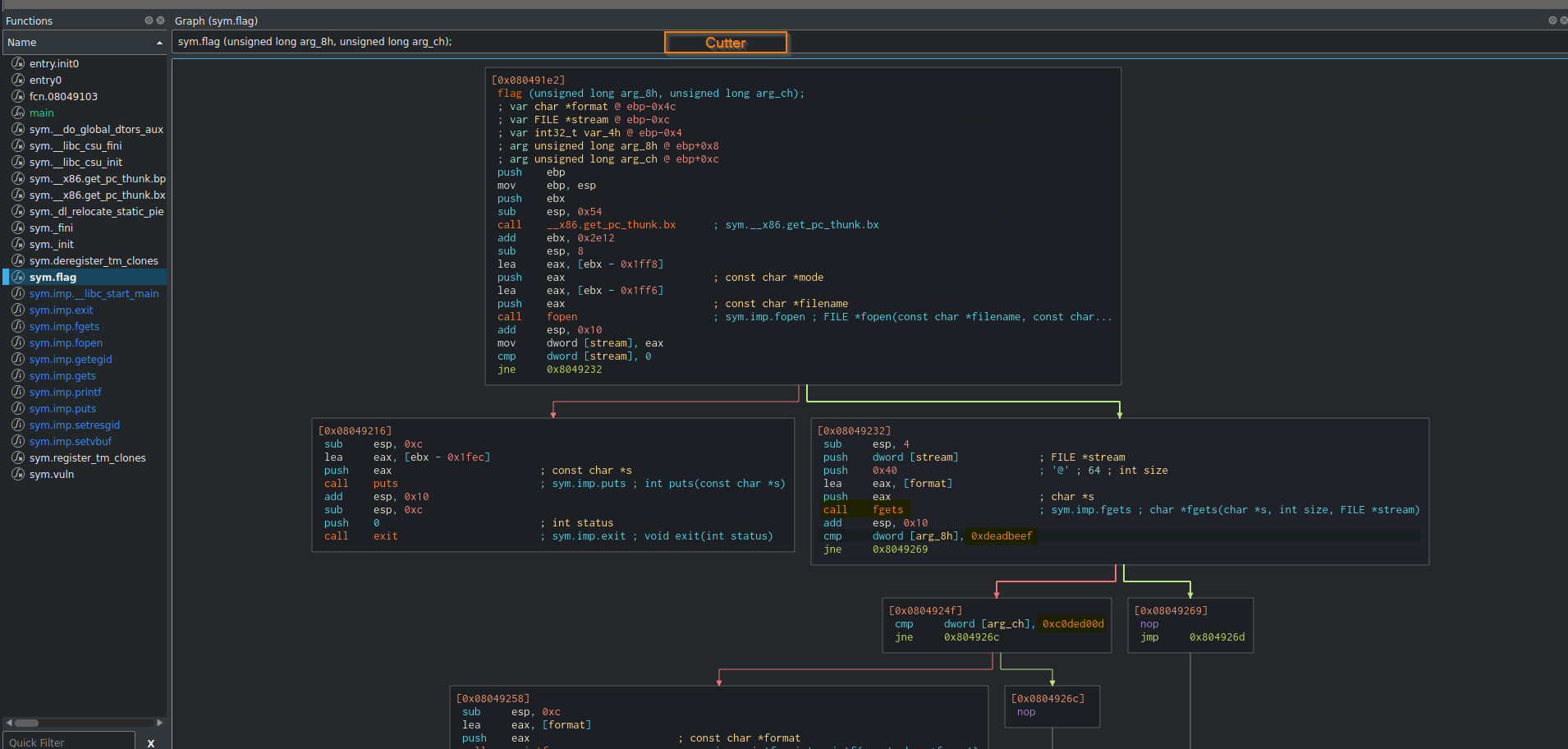
Task: Click the 'jne 0x8049232' instruction in the first block
Action: point(550,370)
